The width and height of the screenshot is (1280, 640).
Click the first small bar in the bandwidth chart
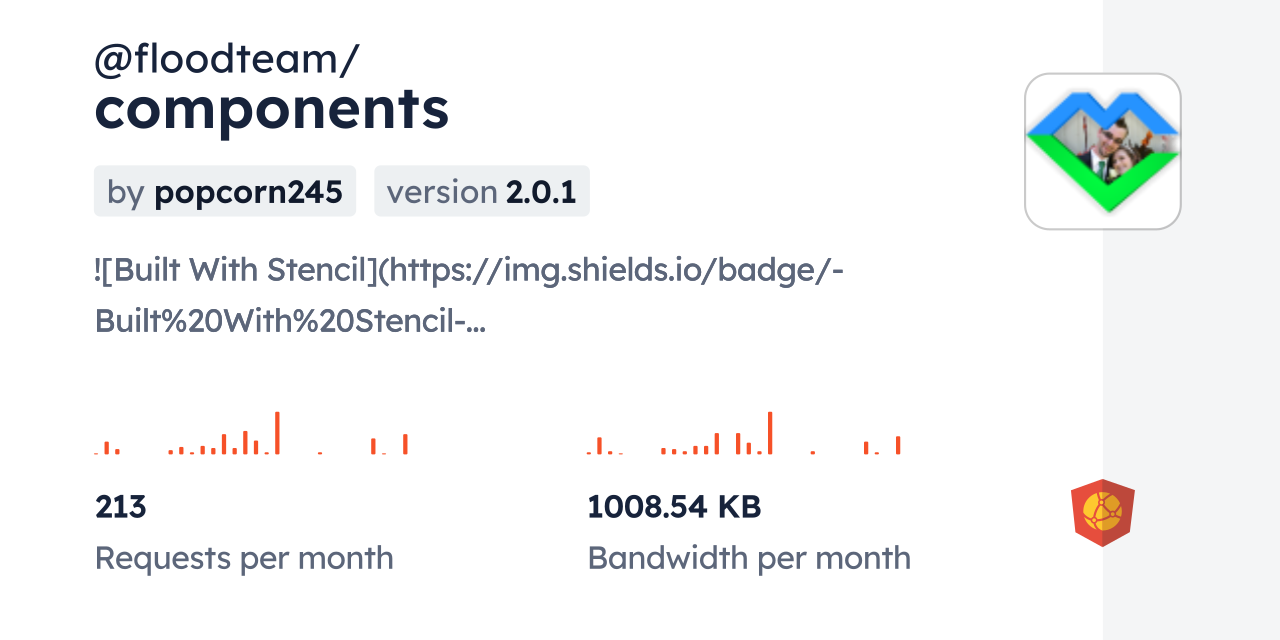599,446
